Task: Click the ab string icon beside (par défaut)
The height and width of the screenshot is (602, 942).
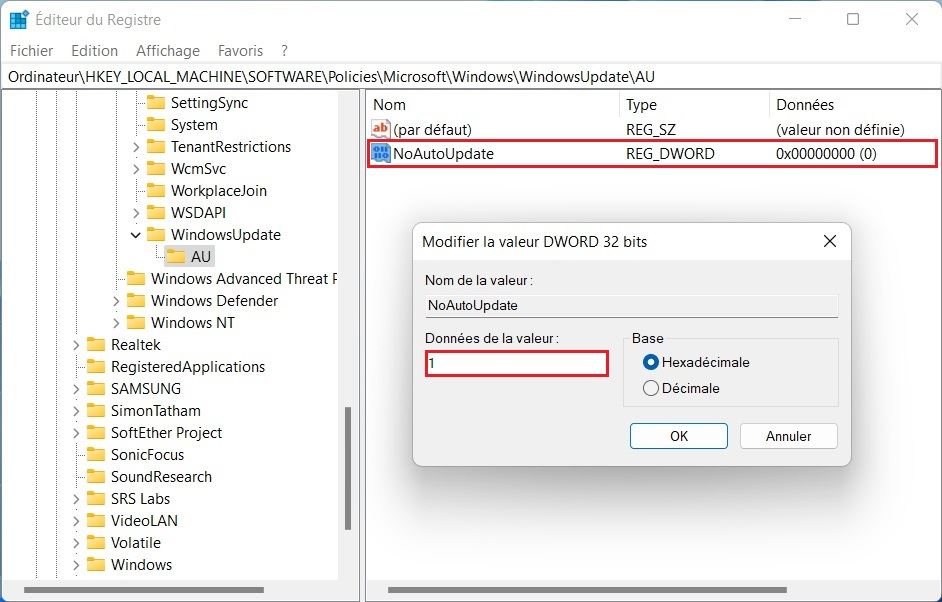Action: click(x=380, y=129)
